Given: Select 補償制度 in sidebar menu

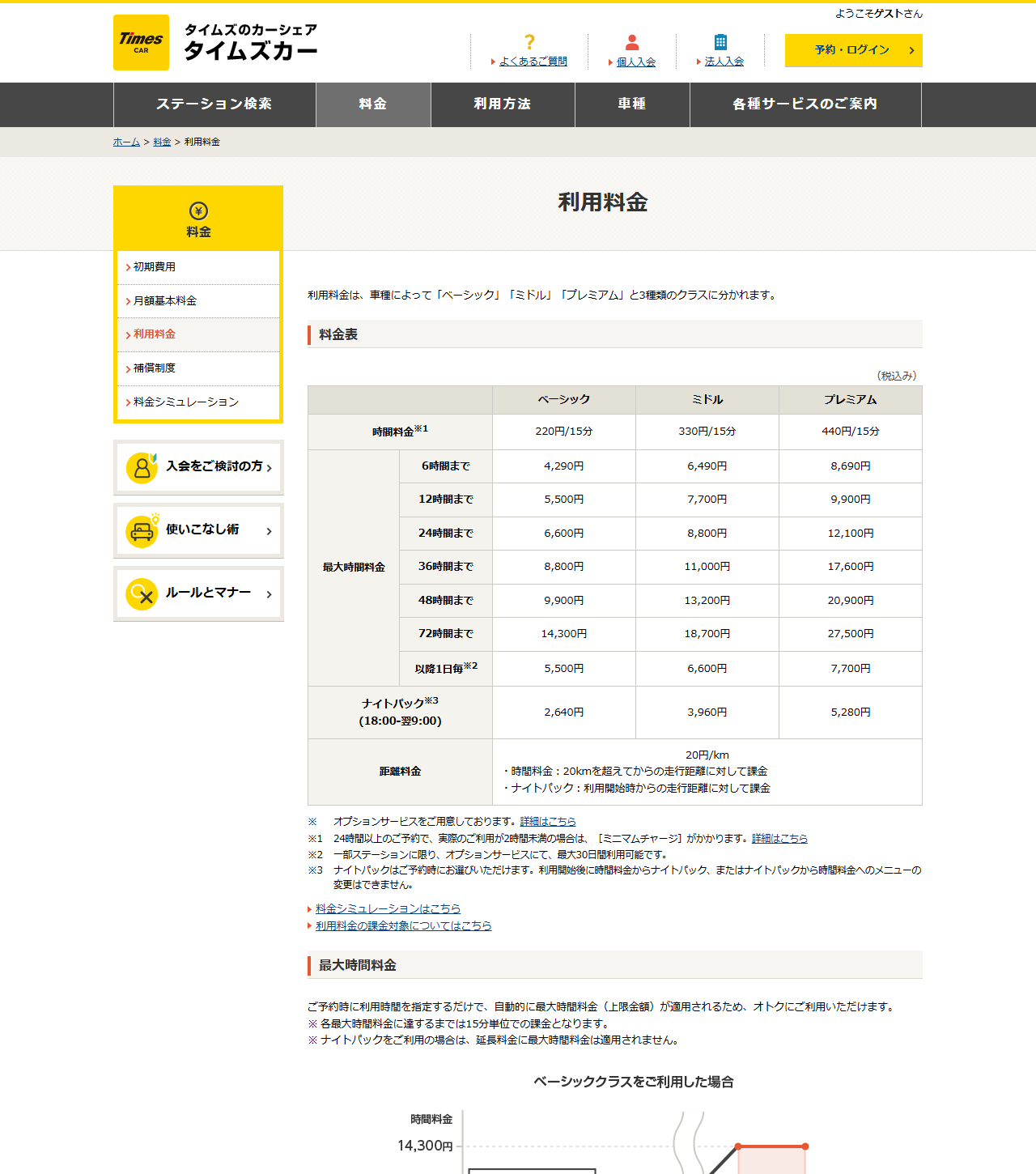Looking at the screenshot, I should pos(198,368).
